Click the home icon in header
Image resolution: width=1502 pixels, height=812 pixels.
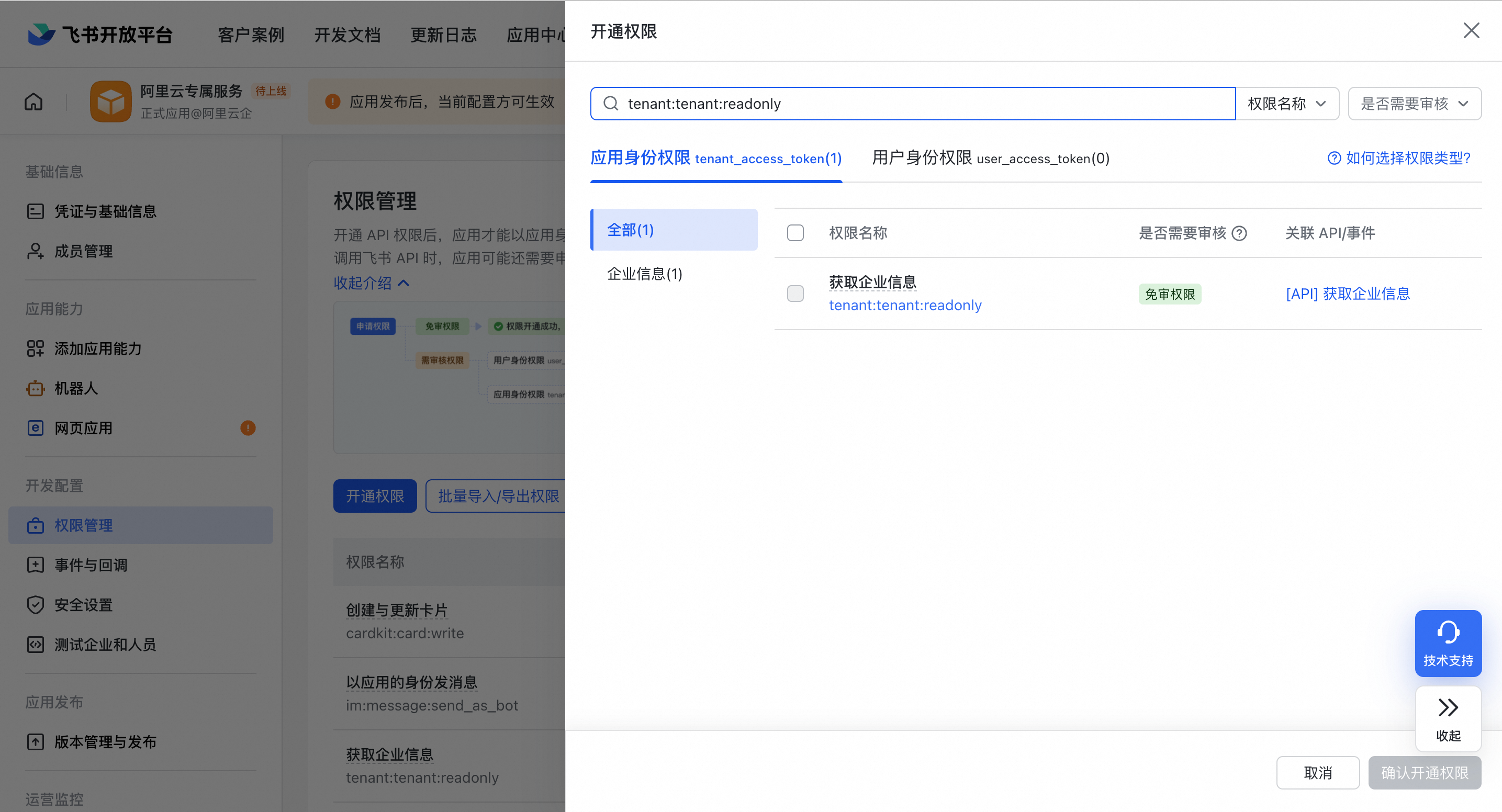(x=33, y=102)
